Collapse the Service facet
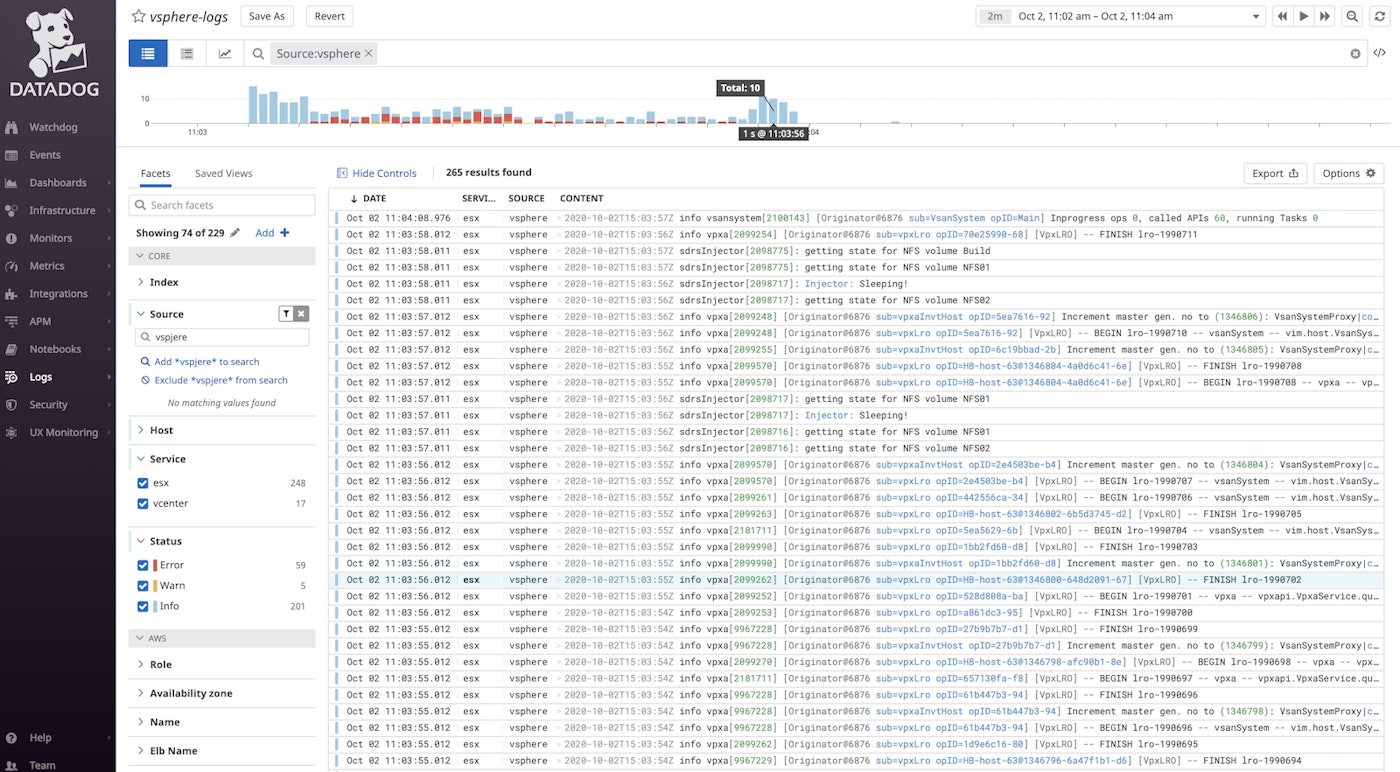Screen dimensions: 1400x772 (x=168, y=459)
